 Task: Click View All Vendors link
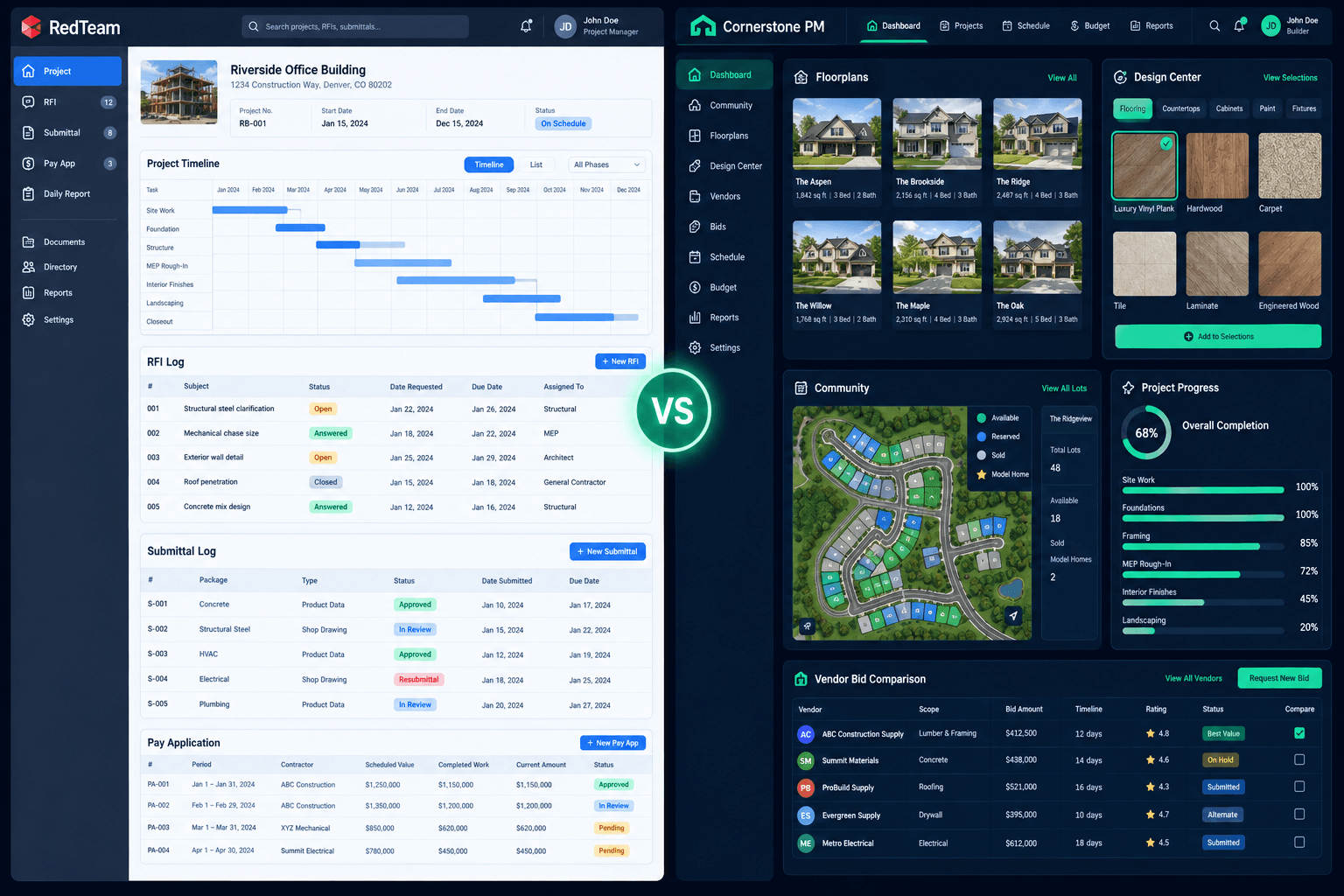(x=1193, y=678)
